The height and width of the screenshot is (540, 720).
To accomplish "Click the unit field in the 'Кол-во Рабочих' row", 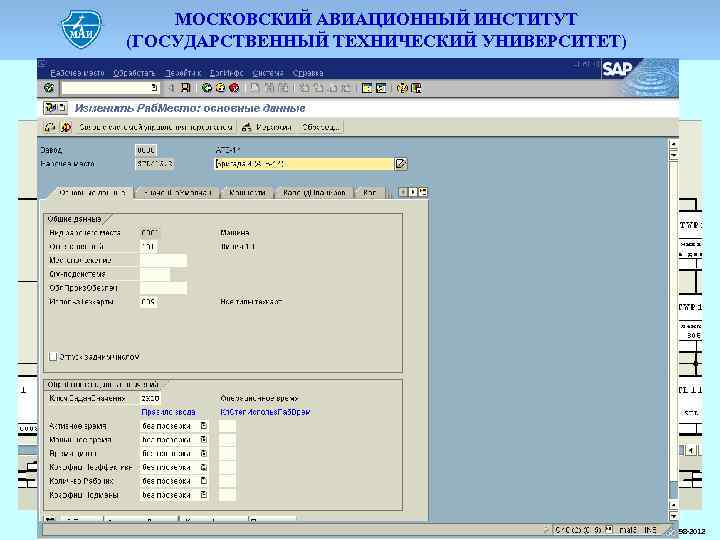I will pyautogui.click(x=227, y=481).
